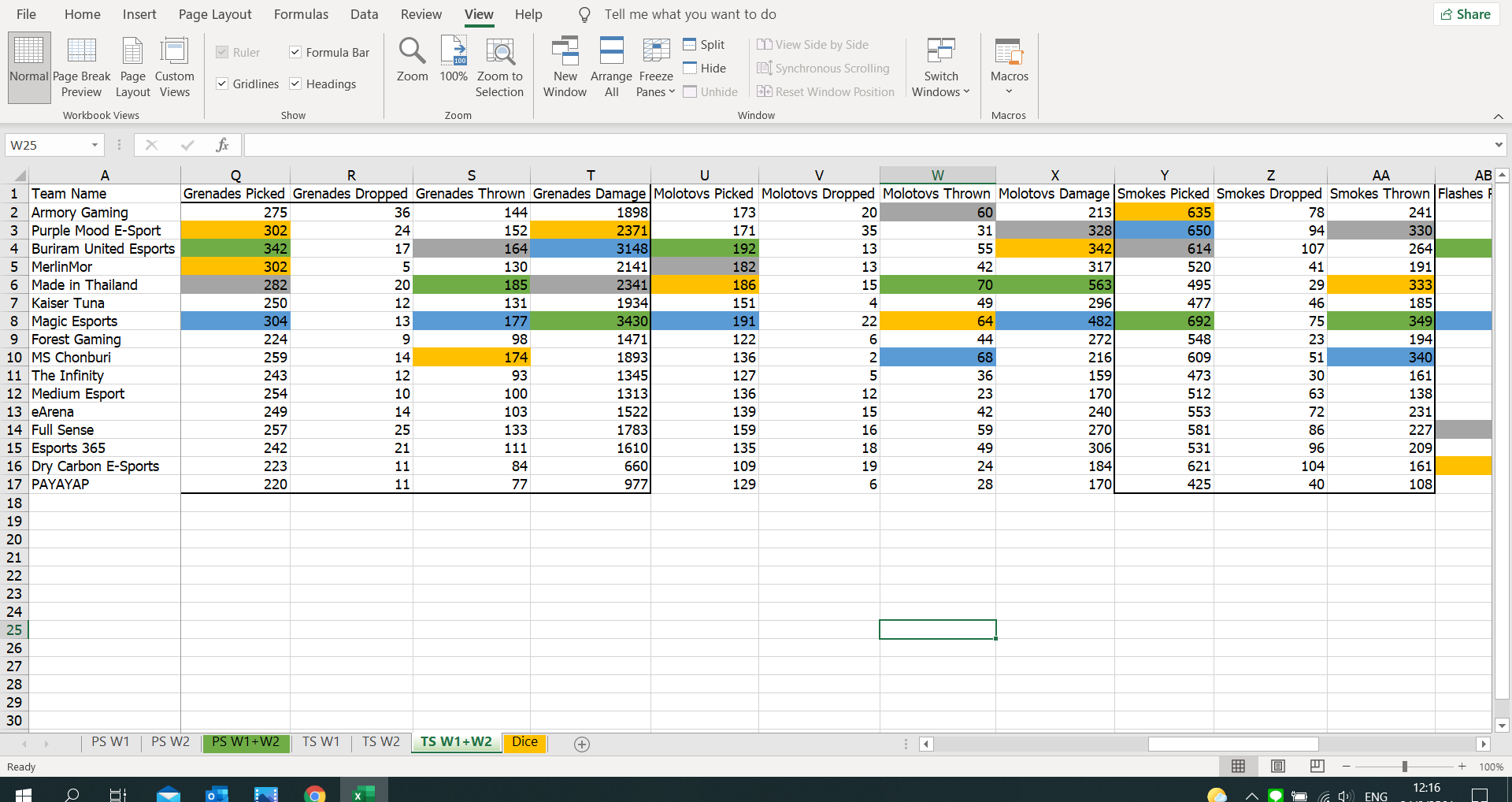Image resolution: width=1512 pixels, height=802 pixels.
Task: Select column W header
Action: click(937, 175)
